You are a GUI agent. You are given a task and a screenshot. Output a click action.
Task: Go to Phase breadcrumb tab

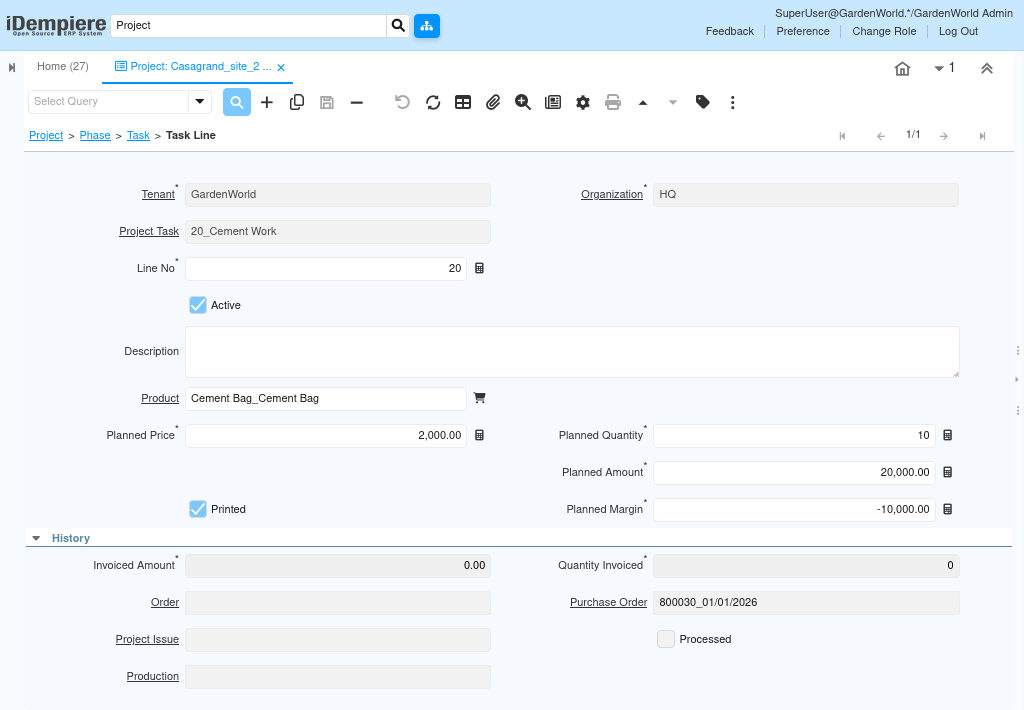95,135
